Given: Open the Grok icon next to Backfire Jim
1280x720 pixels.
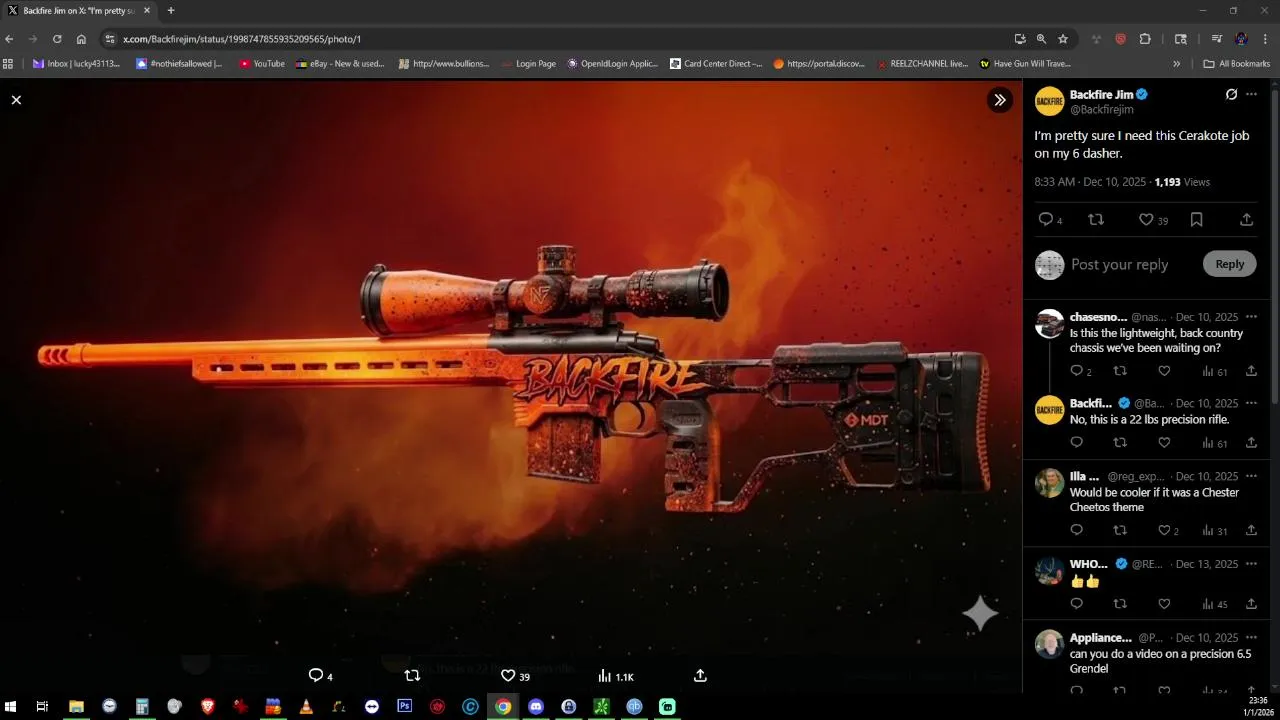Looking at the screenshot, I should pyautogui.click(x=1231, y=94).
